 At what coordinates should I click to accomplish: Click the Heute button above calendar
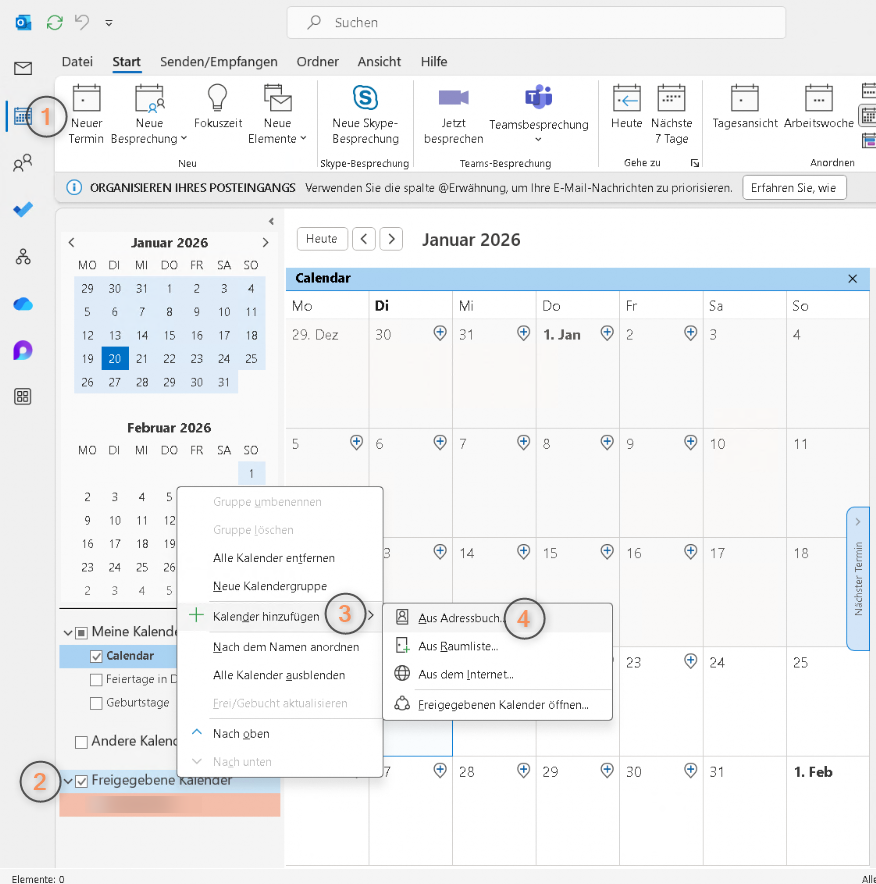pos(322,239)
